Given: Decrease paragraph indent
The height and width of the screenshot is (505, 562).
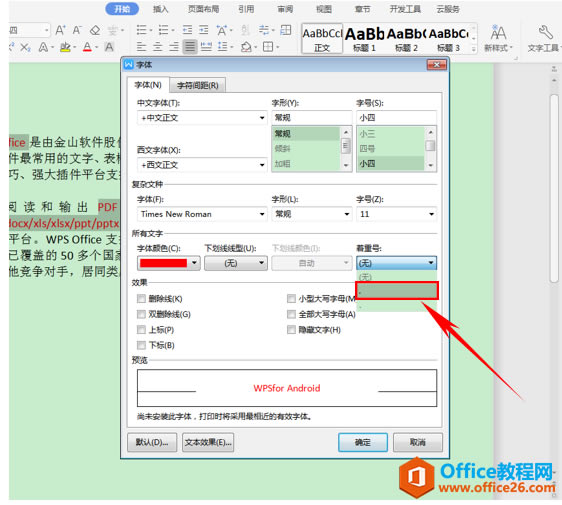Looking at the screenshot, I should coord(187,30).
